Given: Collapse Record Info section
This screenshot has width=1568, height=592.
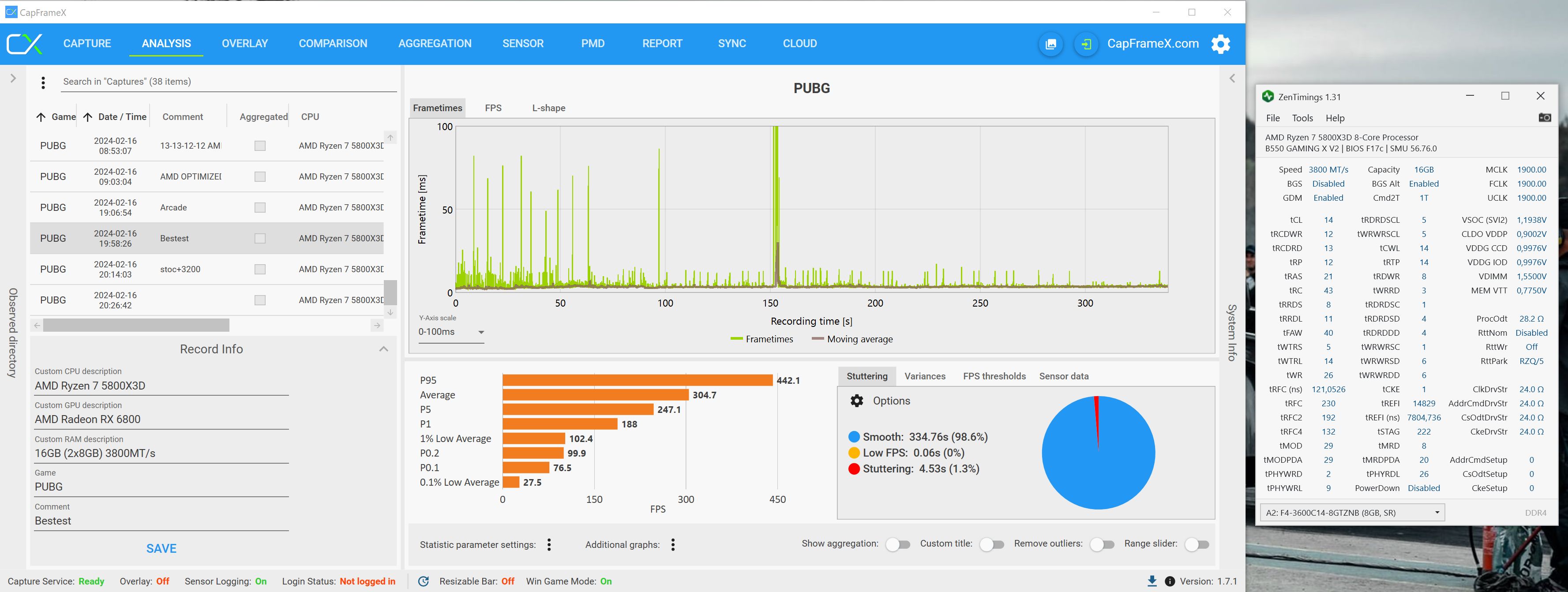Looking at the screenshot, I should pos(383,348).
